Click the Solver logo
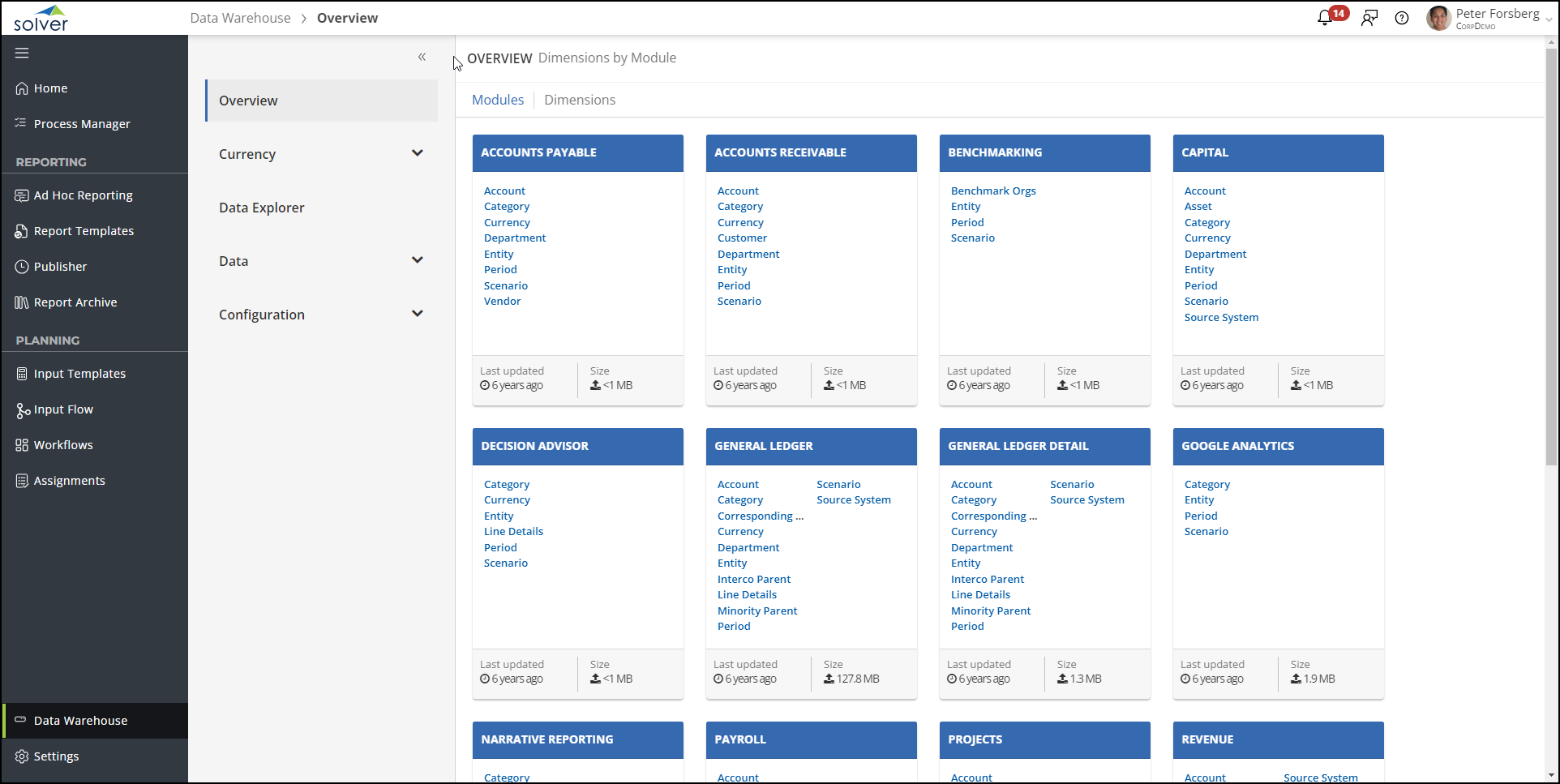Viewport: 1560px width, 784px height. [41, 18]
